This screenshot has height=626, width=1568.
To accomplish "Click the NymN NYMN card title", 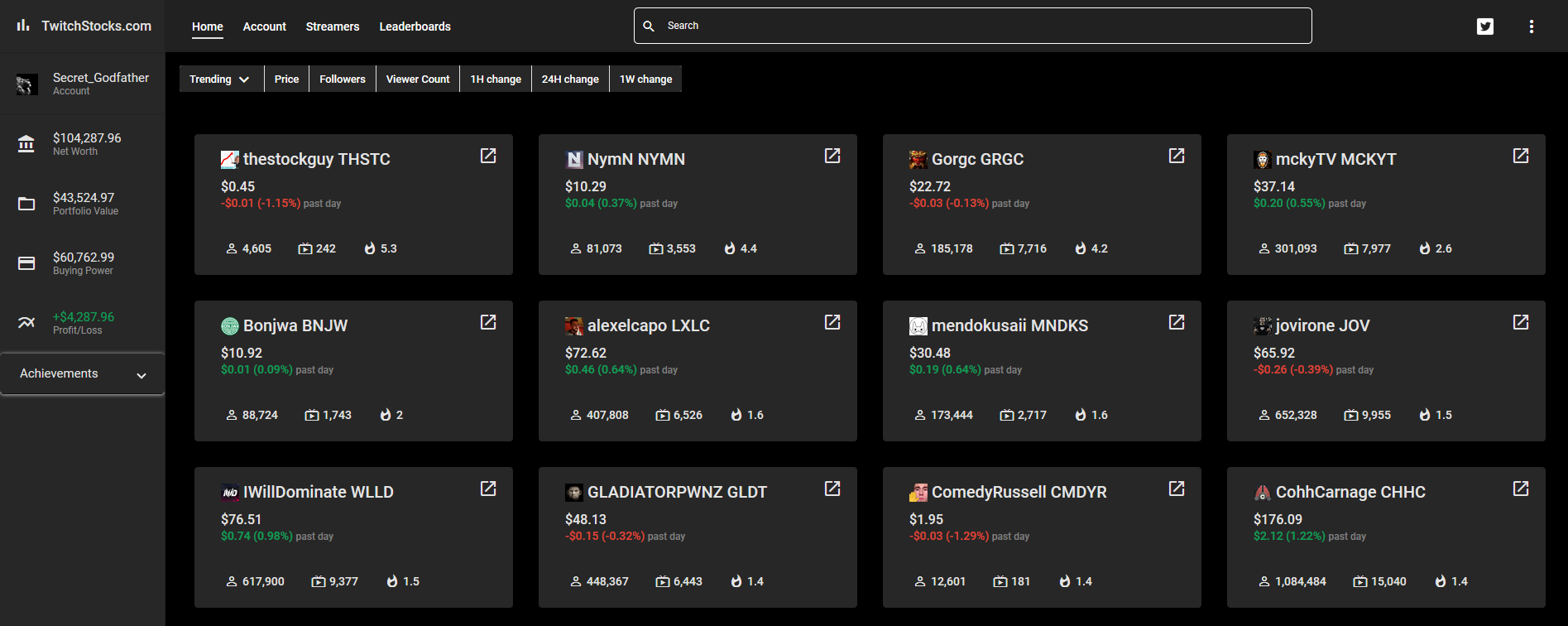I will tap(636, 159).
